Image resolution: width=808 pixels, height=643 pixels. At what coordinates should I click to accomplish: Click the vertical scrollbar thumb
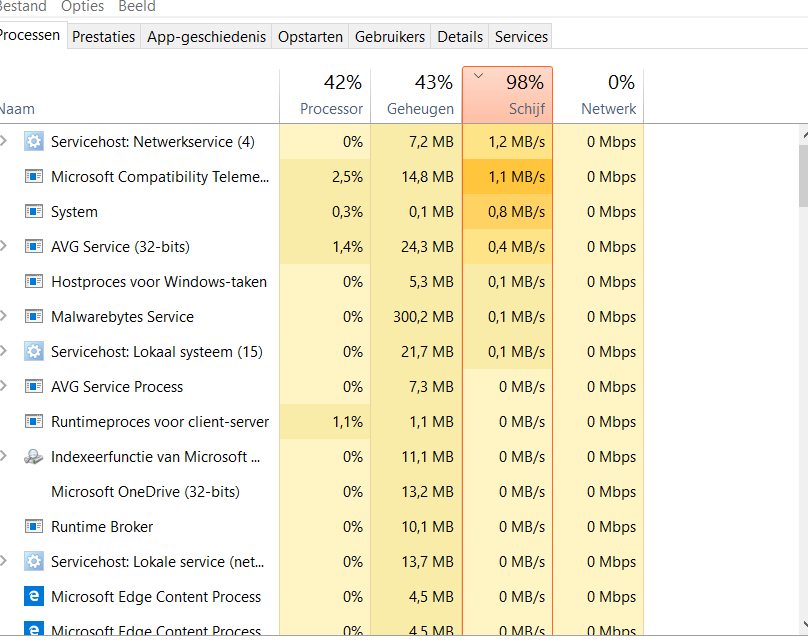coord(803,175)
